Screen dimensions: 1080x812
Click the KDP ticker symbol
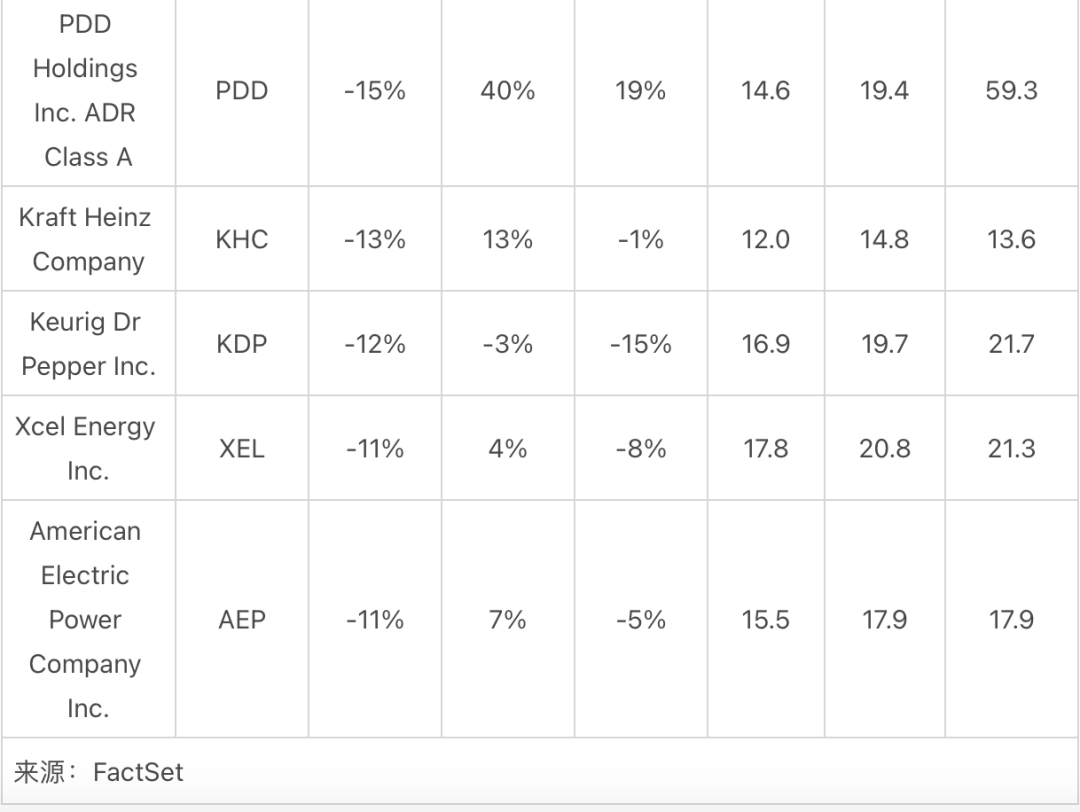[242, 344]
